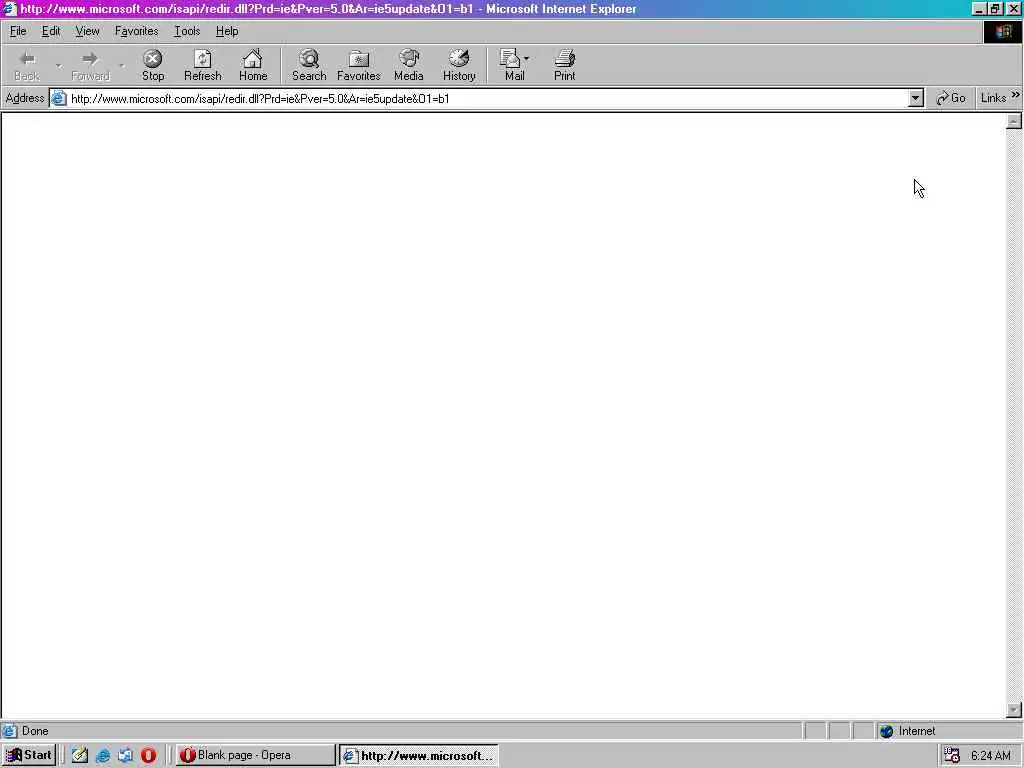
Task: Click the Start button
Action: [29, 755]
